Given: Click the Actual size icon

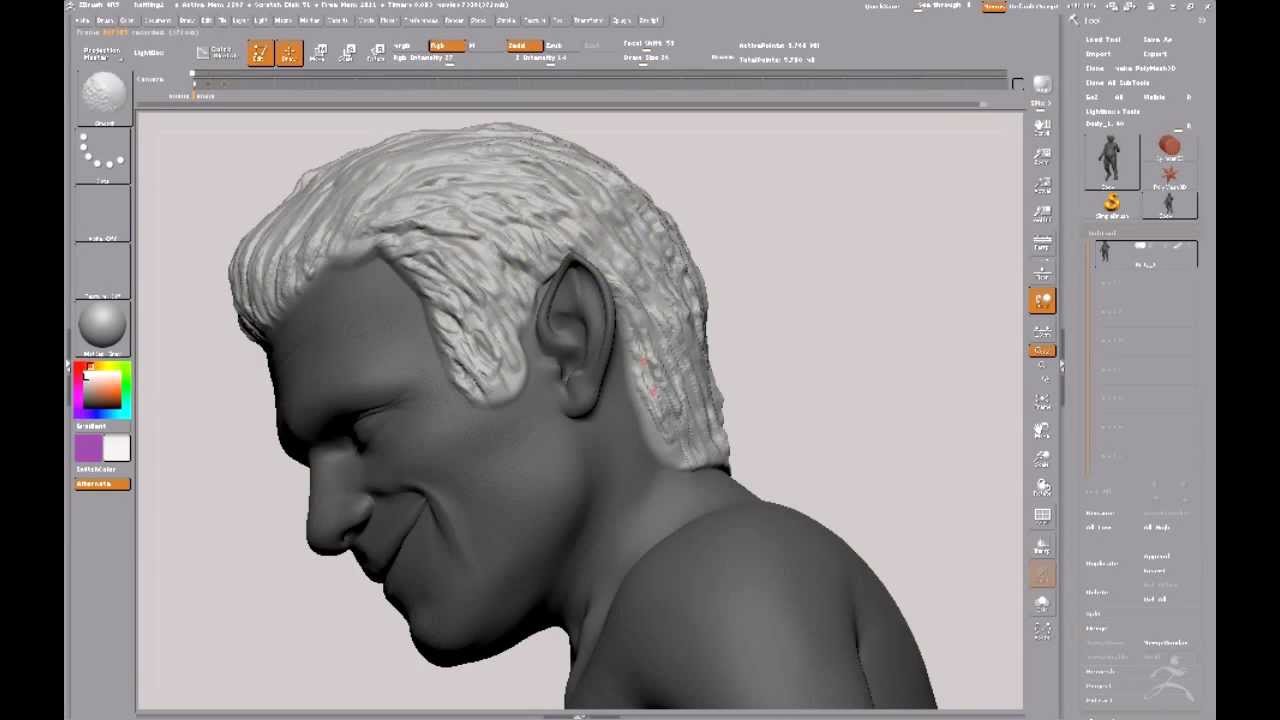Looking at the screenshot, I should tap(1042, 186).
